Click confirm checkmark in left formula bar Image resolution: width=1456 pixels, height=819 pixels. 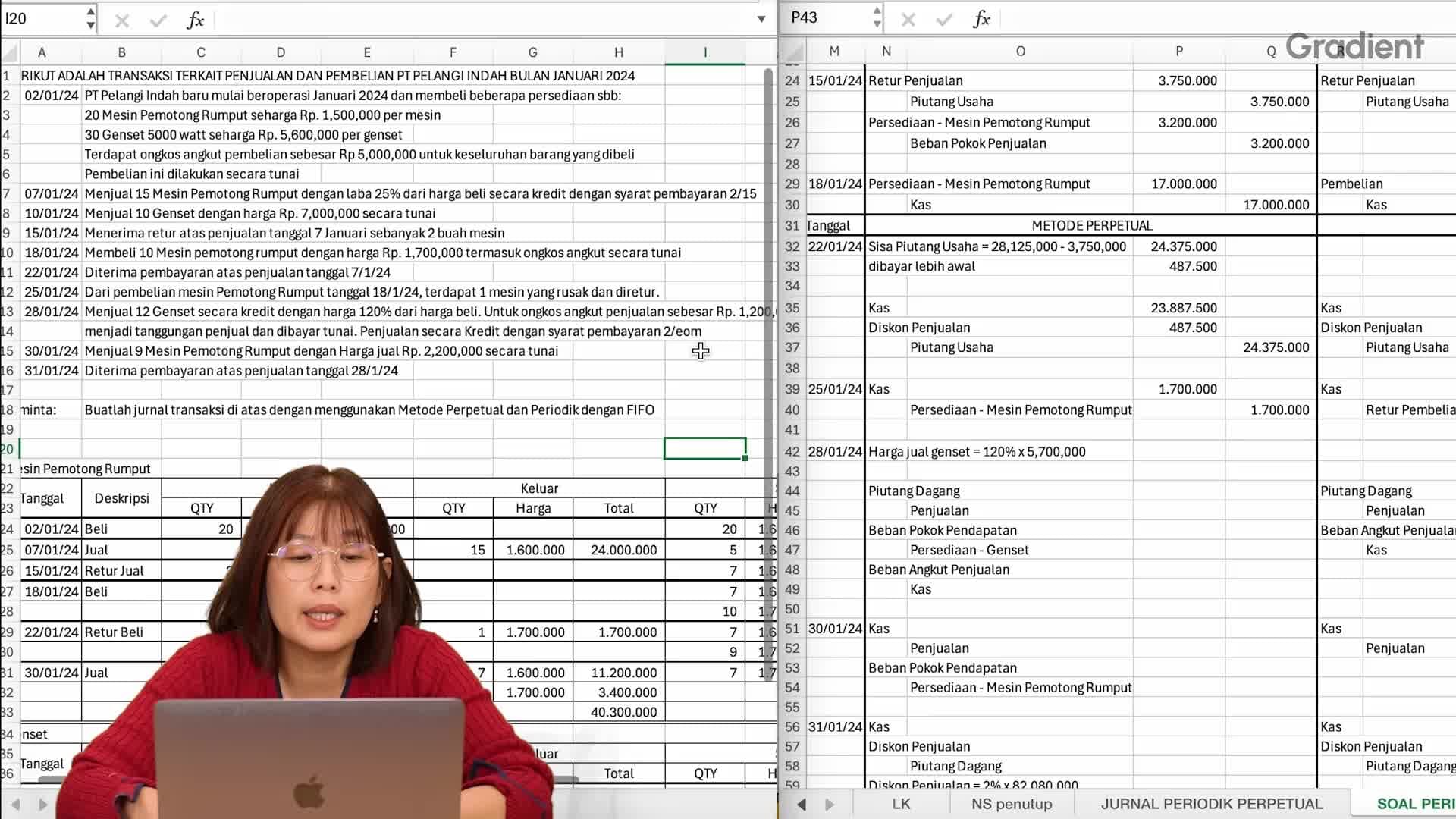click(158, 20)
